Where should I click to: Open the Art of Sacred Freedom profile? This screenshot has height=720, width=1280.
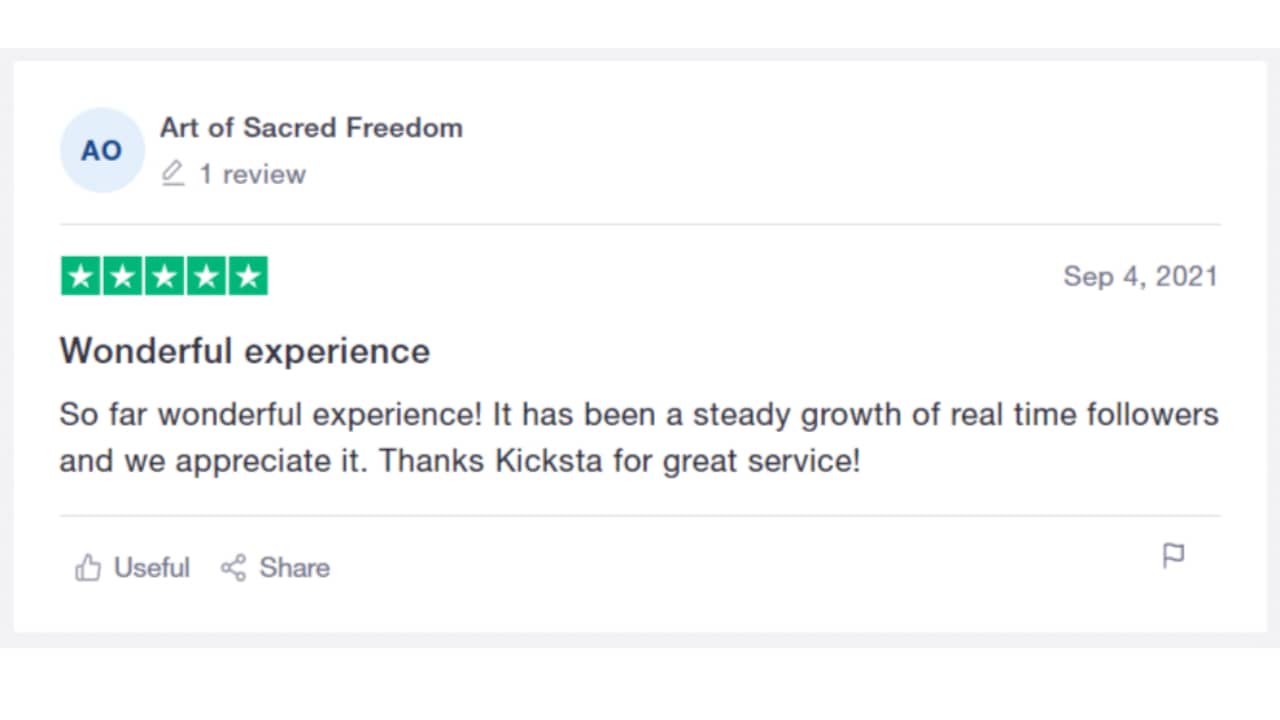311,128
